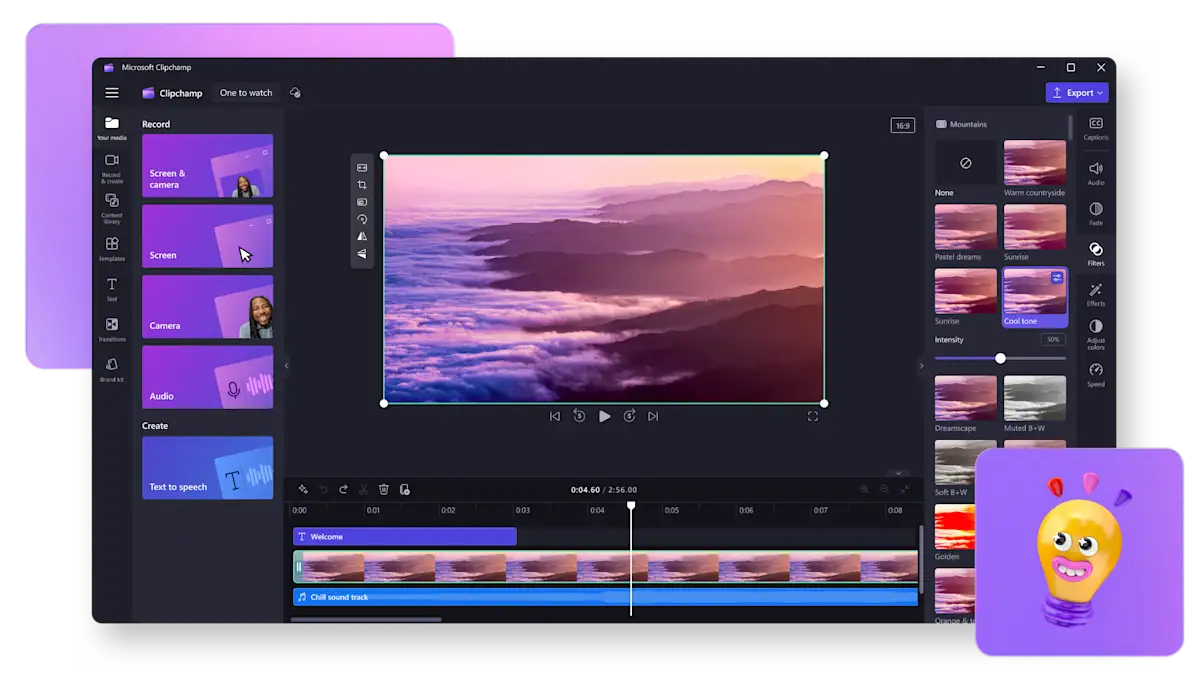
Task: Open the Adjust colors panel
Action: click(x=1096, y=335)
